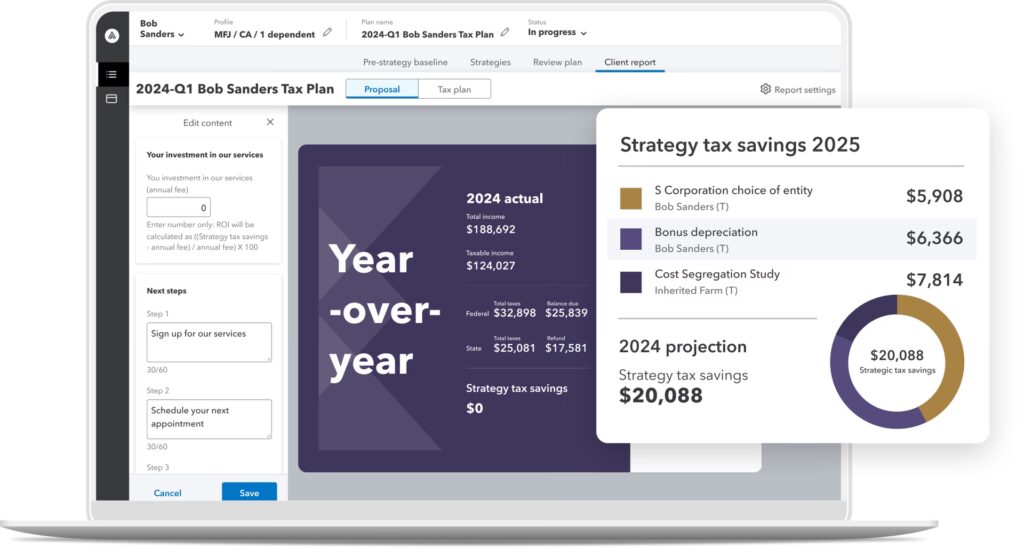
Task: Click the Step 1 text box
Action: [x=209, y=342]
